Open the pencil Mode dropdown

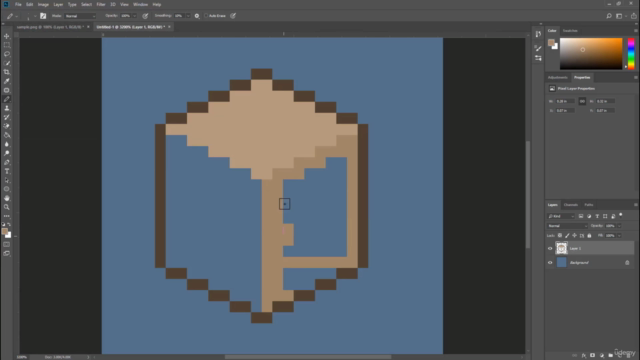click(80, 16)
